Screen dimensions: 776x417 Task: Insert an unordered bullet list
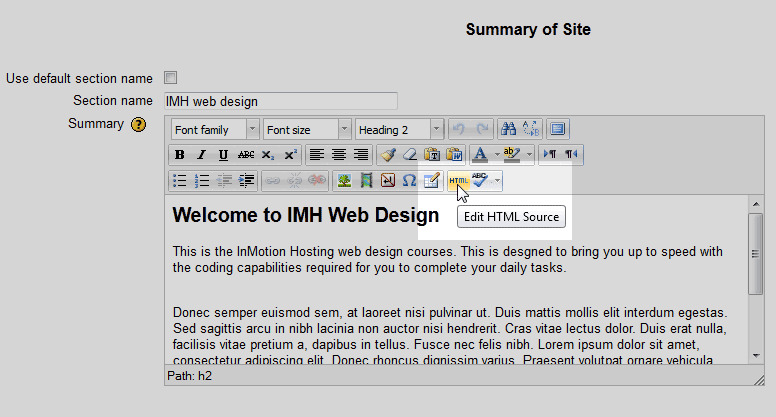[x=180, y=181]
